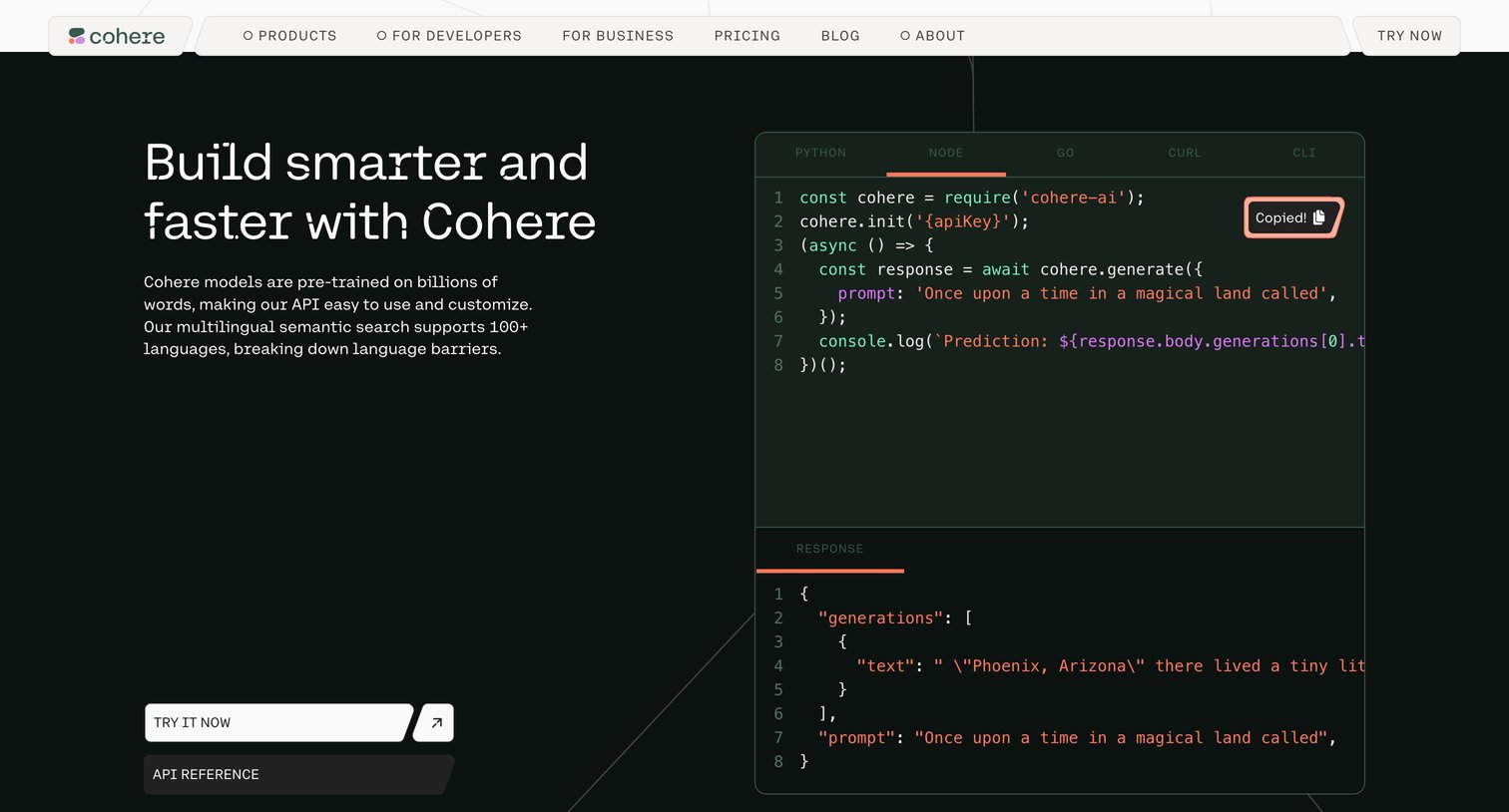Click the response "text": "Phoenix, Arizona" line
Viewport: 1509px width, 812px height.
coord(1111,666)
